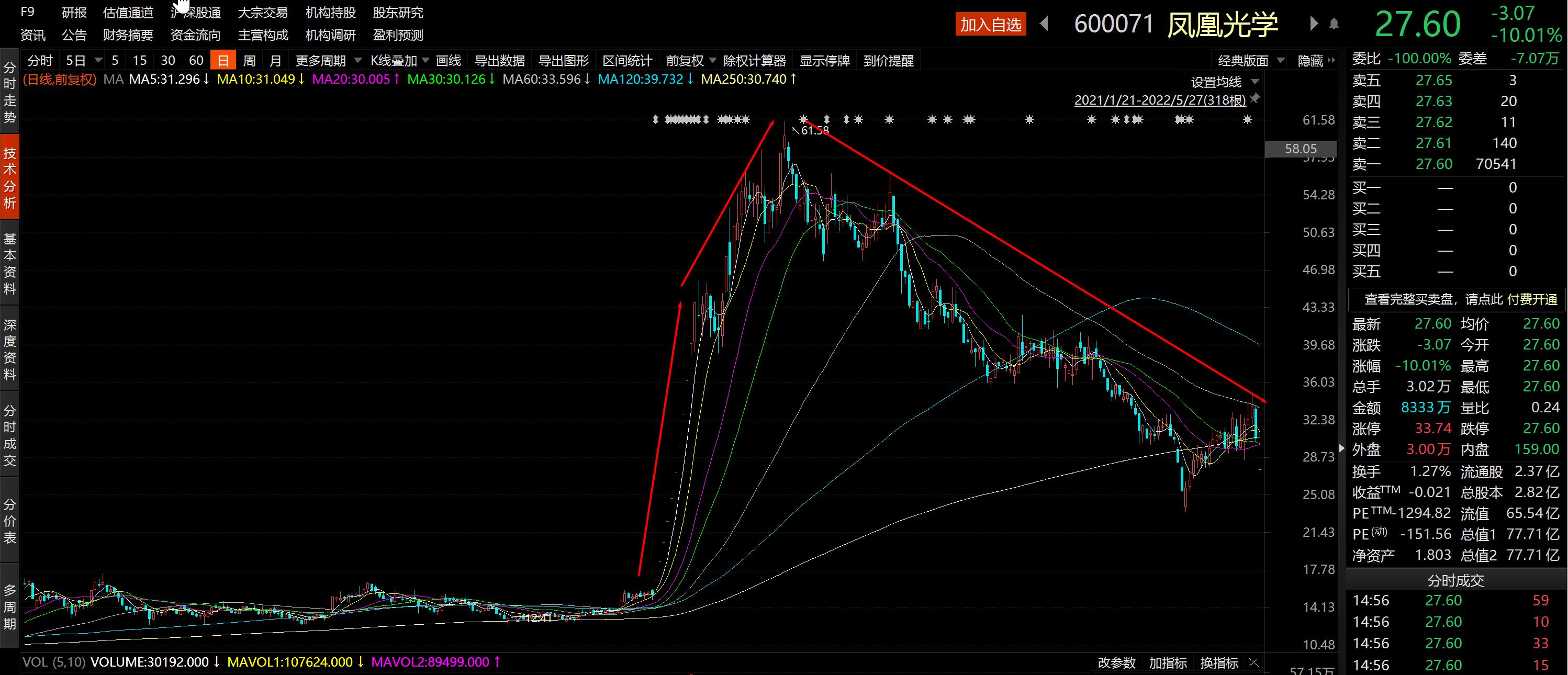The width and height of the screenshot is (1568, 675).
Task: Switch to 周 weekly period
Action: (249, 61)
